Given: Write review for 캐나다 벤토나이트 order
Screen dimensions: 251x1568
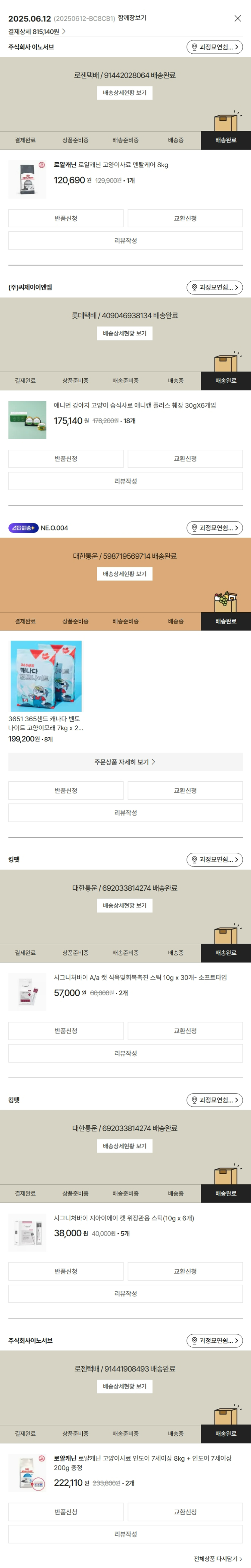Looking at the screenshot, I should (125, 813).
